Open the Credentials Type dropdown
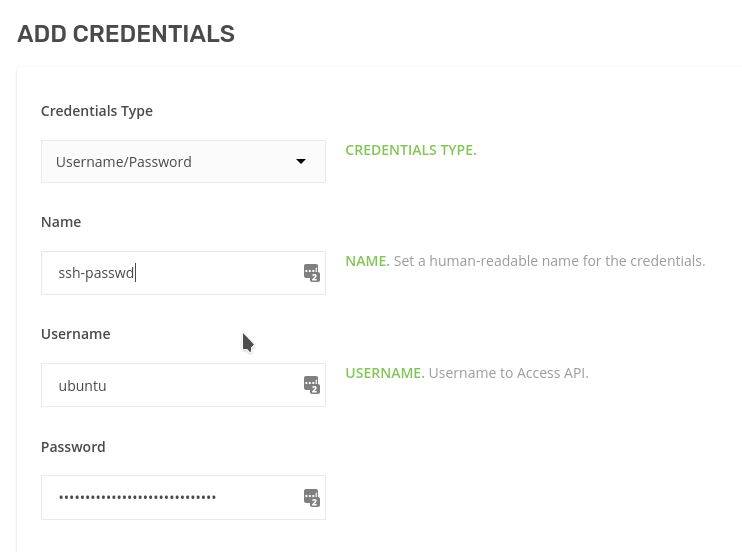 [183, 161]
